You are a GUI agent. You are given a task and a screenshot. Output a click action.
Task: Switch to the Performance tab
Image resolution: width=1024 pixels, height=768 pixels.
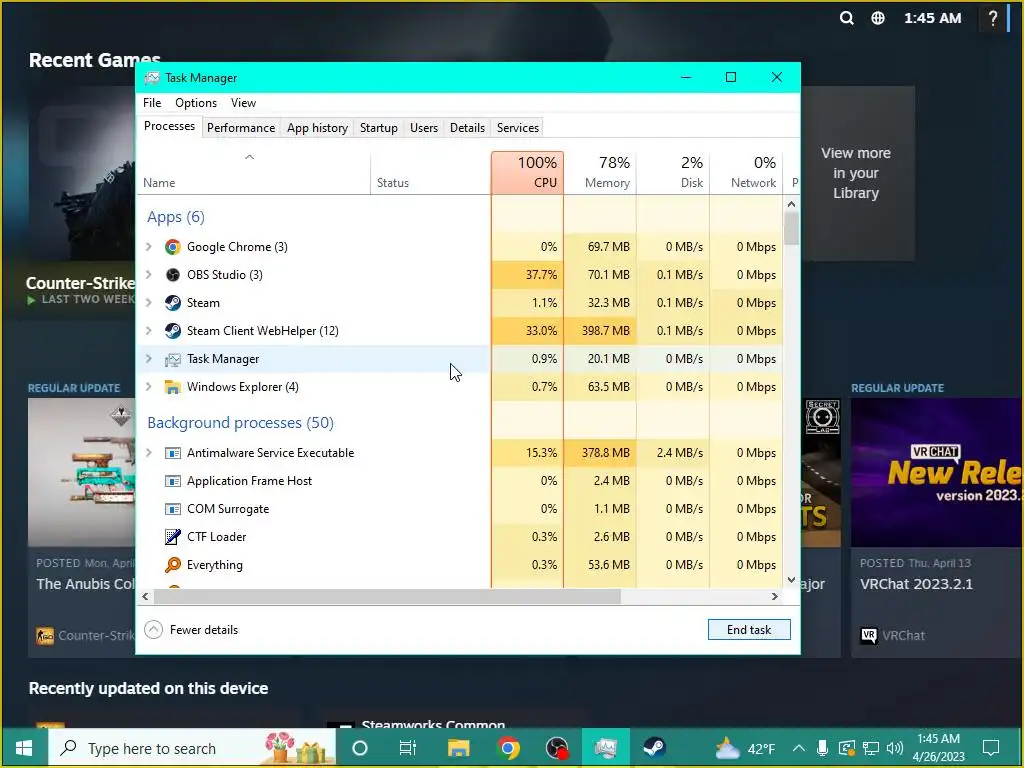click(241, 128)
